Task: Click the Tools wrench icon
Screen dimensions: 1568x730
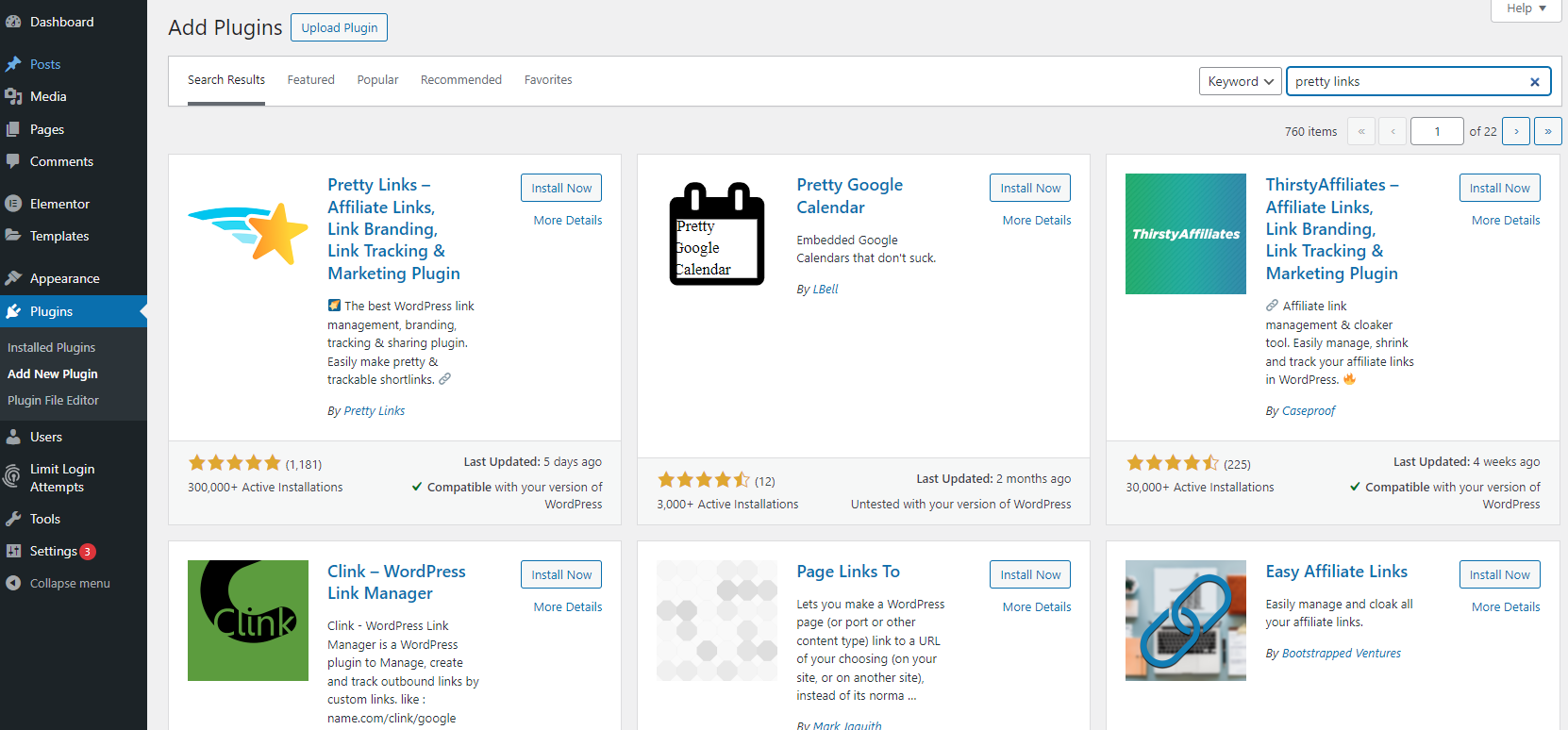Action: point(13,519)
